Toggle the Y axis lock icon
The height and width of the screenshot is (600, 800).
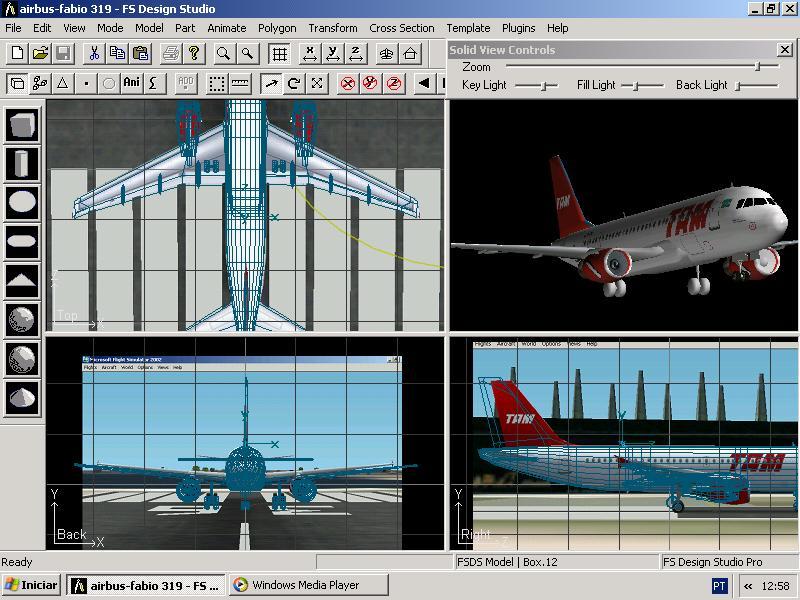(370, 83)
